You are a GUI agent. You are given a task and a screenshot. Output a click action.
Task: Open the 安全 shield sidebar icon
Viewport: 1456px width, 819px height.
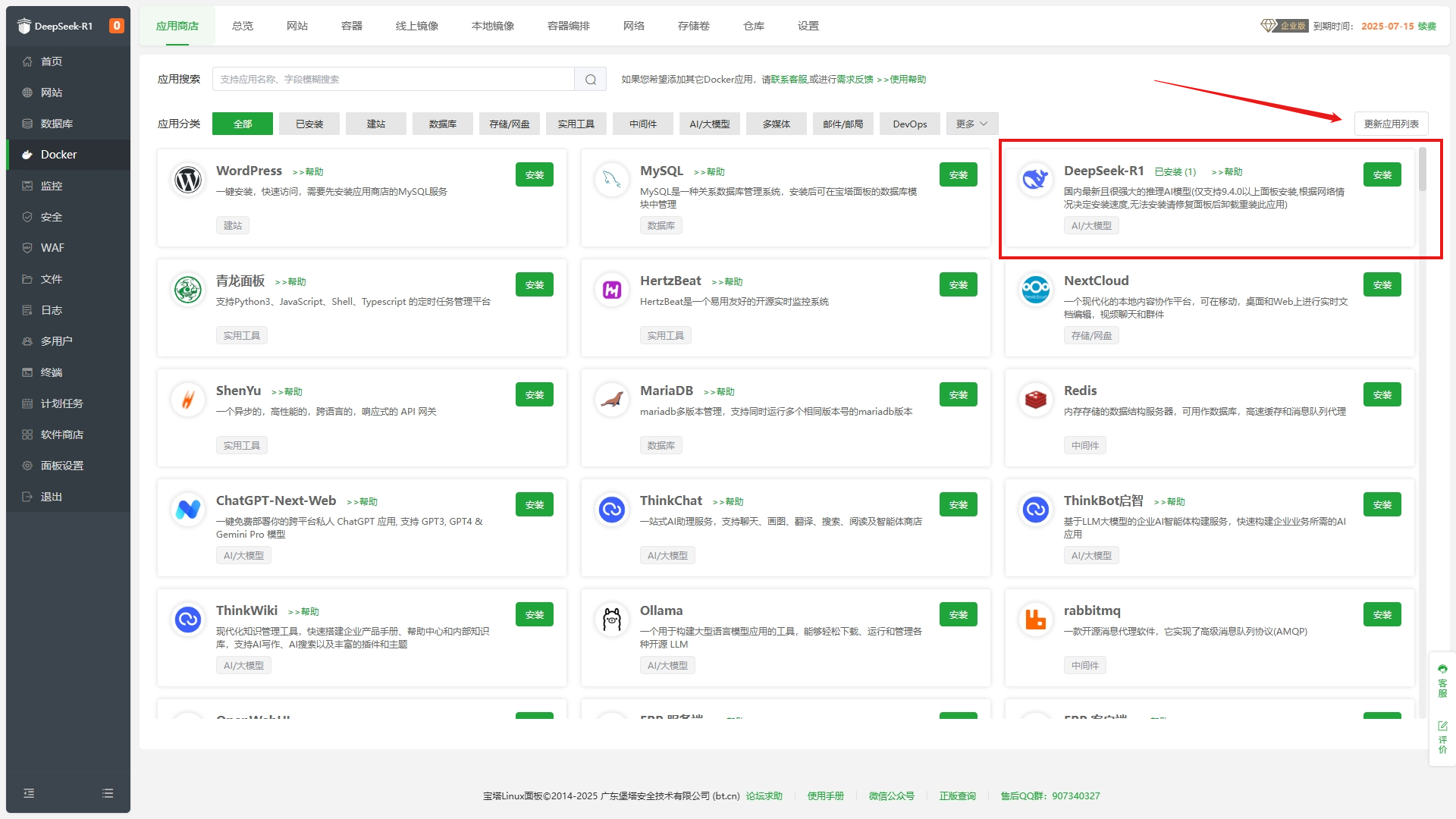[x=27, y=217]
